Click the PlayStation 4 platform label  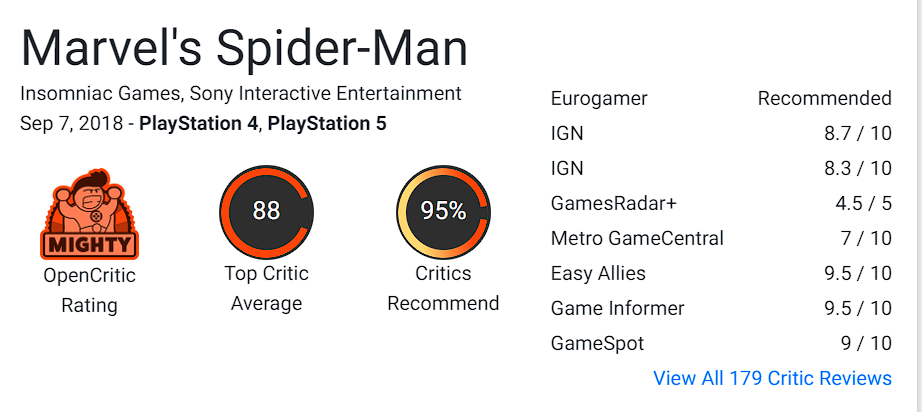point(198,124)
